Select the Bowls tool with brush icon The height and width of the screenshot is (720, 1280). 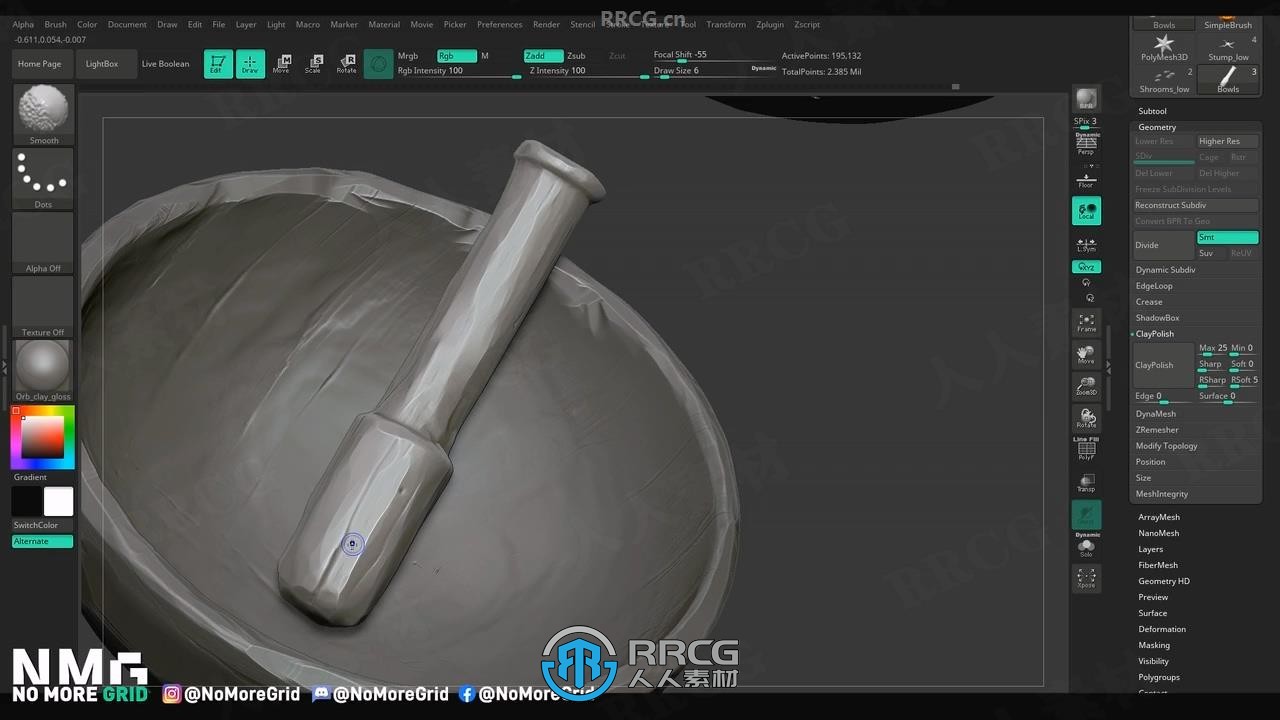coord(1228,80)
